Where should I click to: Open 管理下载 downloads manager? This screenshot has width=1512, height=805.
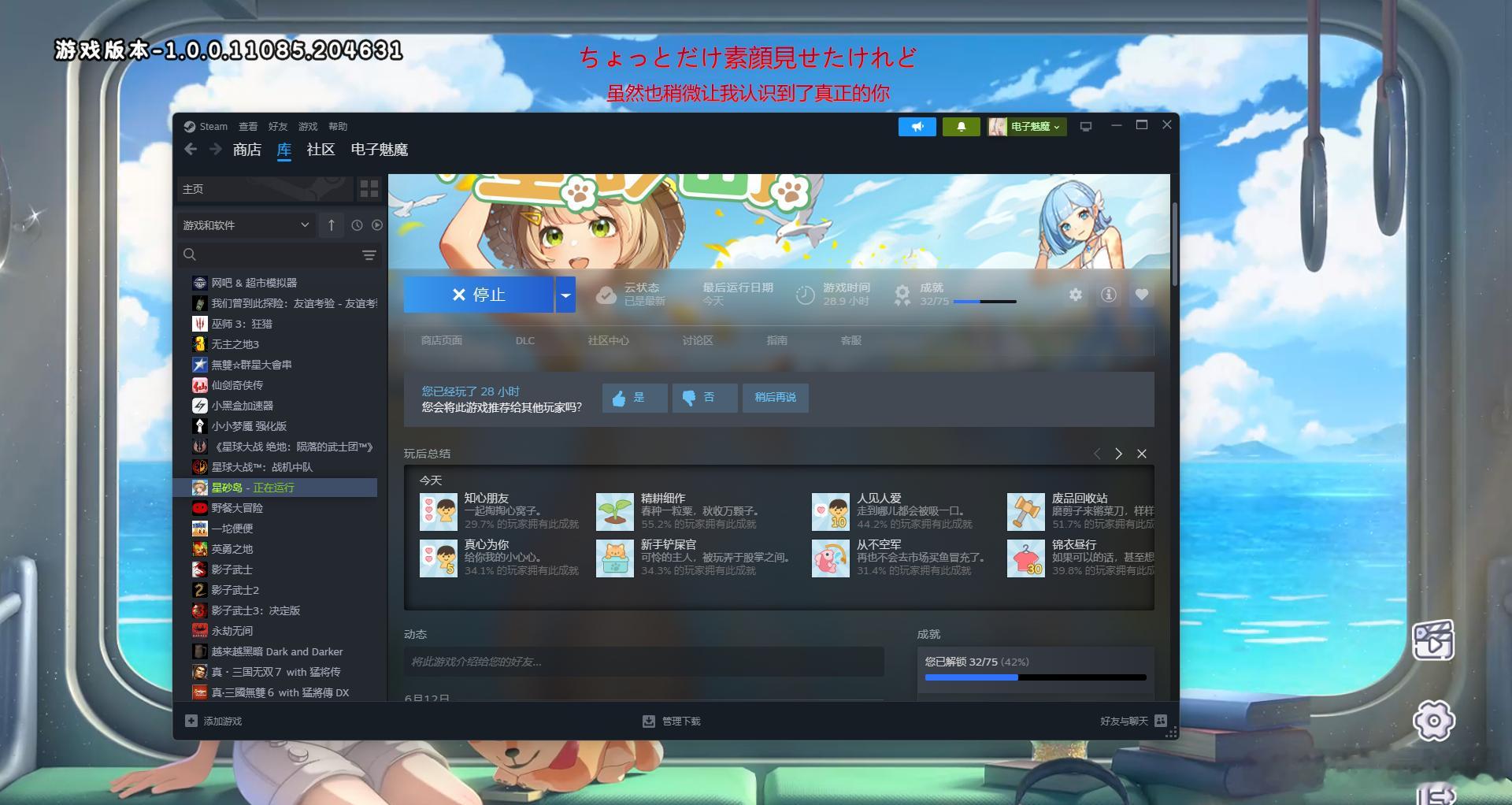(672, 721)
